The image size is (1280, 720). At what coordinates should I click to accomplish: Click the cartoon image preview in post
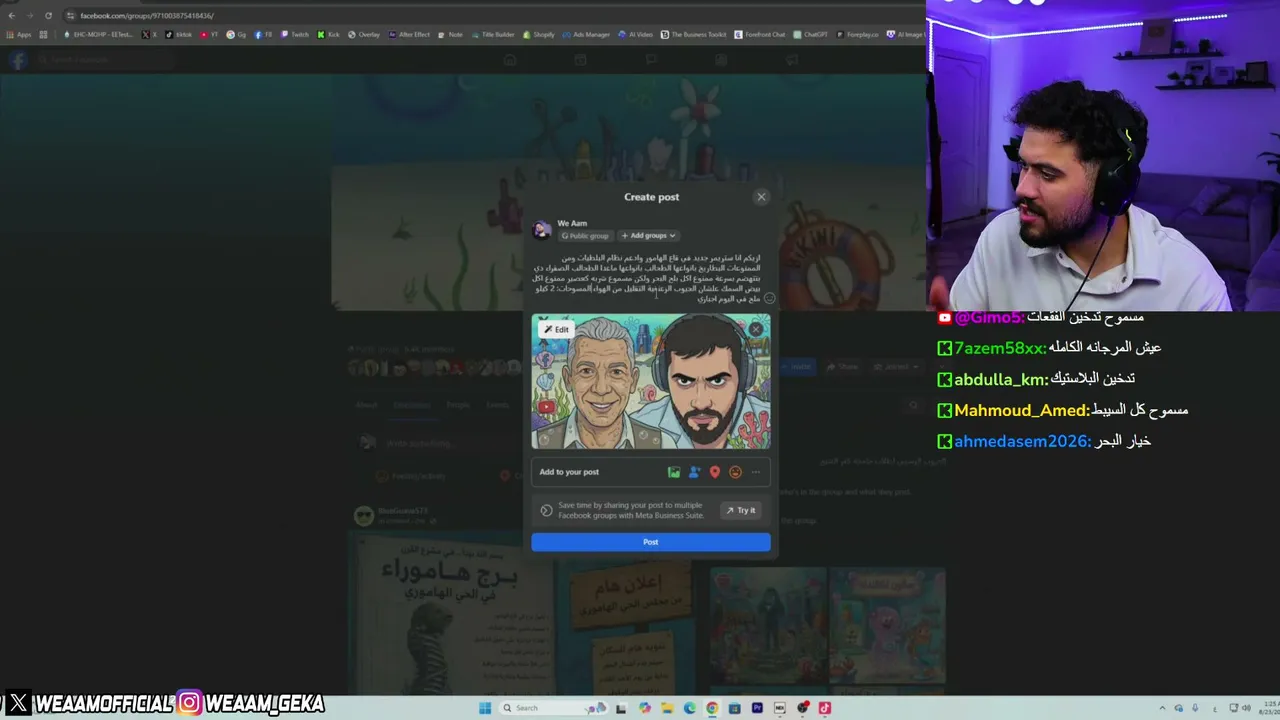pyautogui.click(x=651, y=382)
